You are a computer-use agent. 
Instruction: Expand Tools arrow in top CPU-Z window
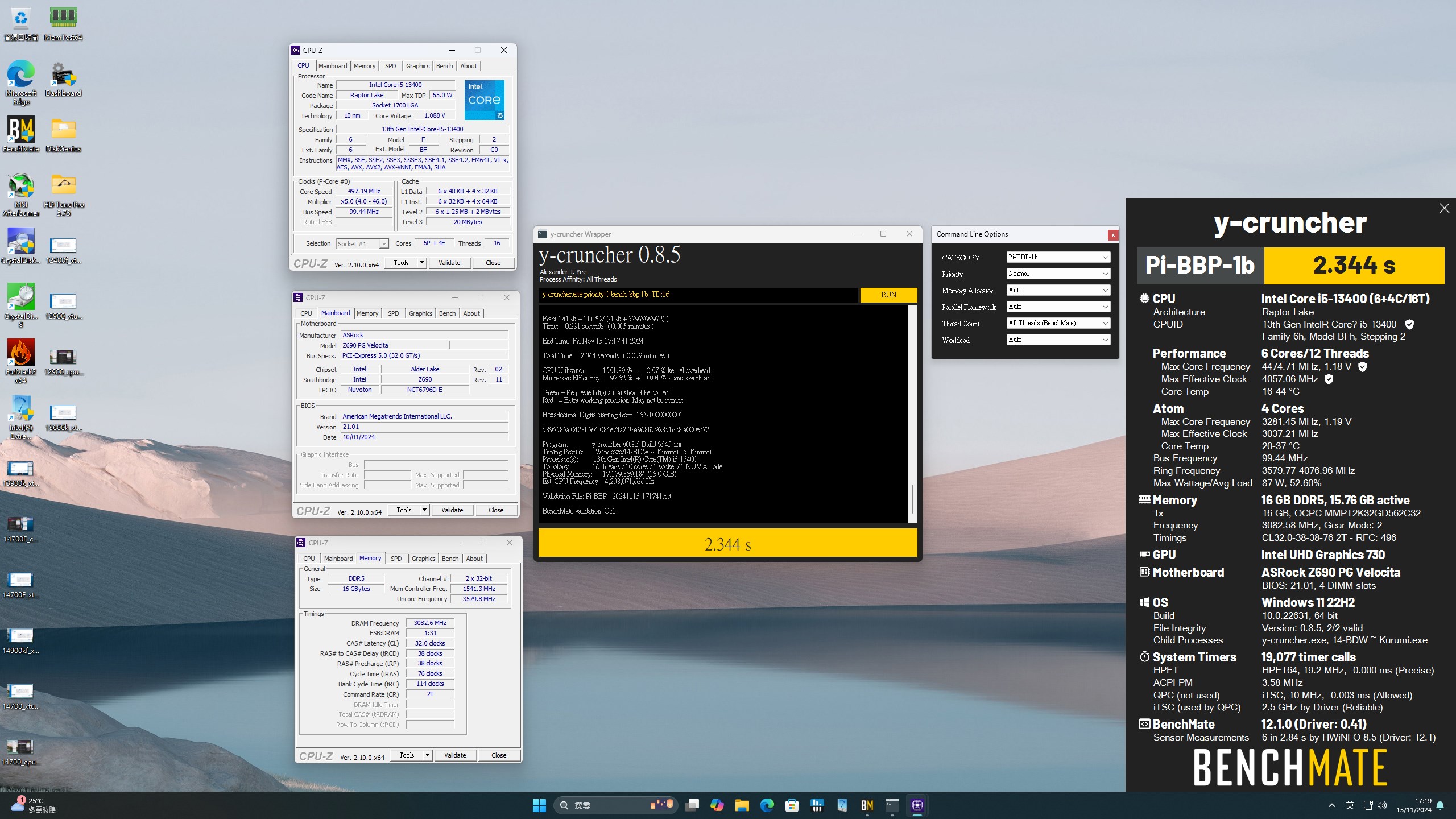click(x=421, y=263)
